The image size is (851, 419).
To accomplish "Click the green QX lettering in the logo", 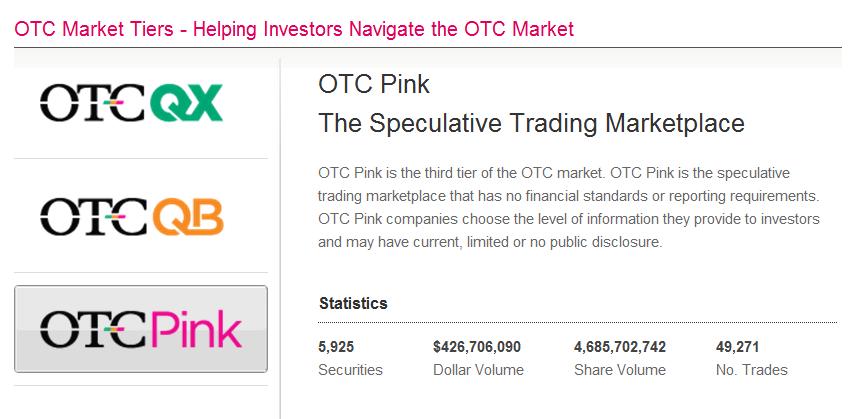I will (x=186, y=102).
